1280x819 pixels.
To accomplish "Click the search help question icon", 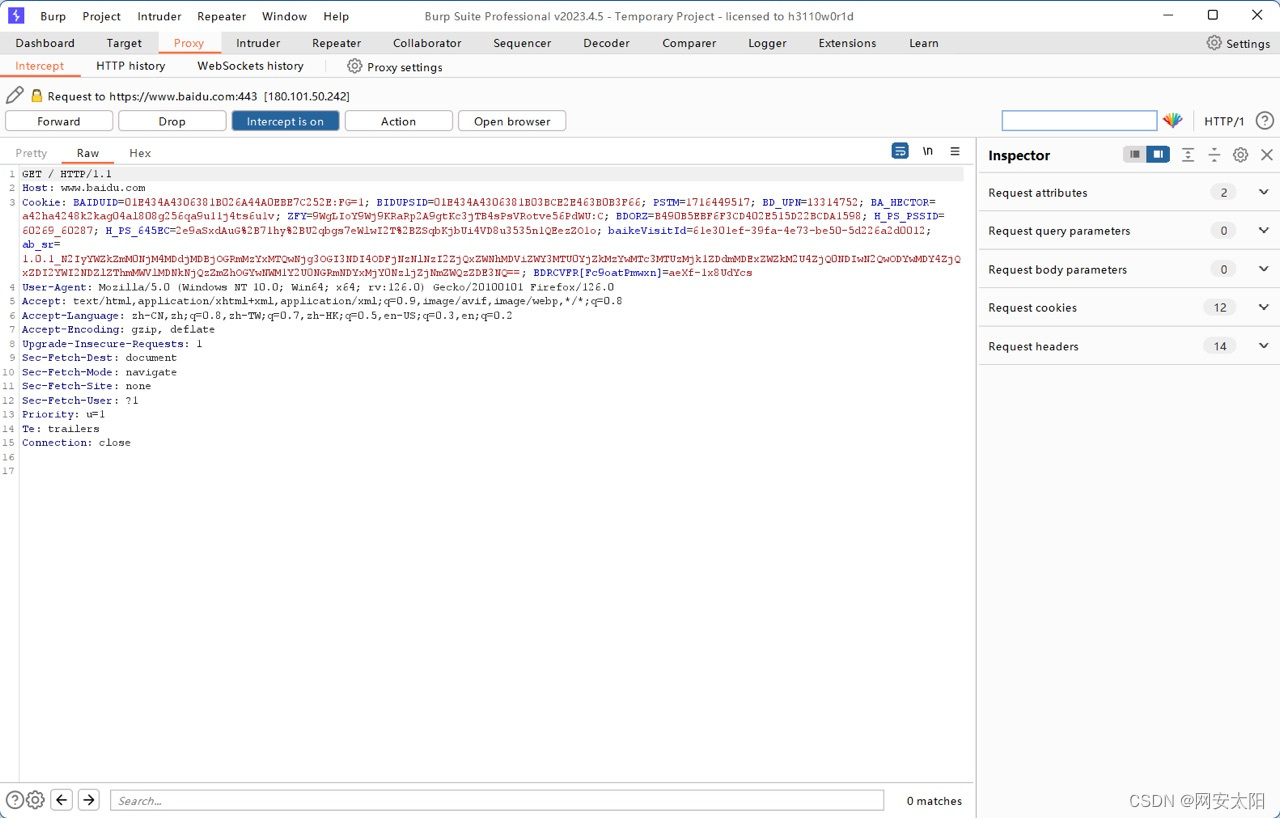I will [14, 800].
